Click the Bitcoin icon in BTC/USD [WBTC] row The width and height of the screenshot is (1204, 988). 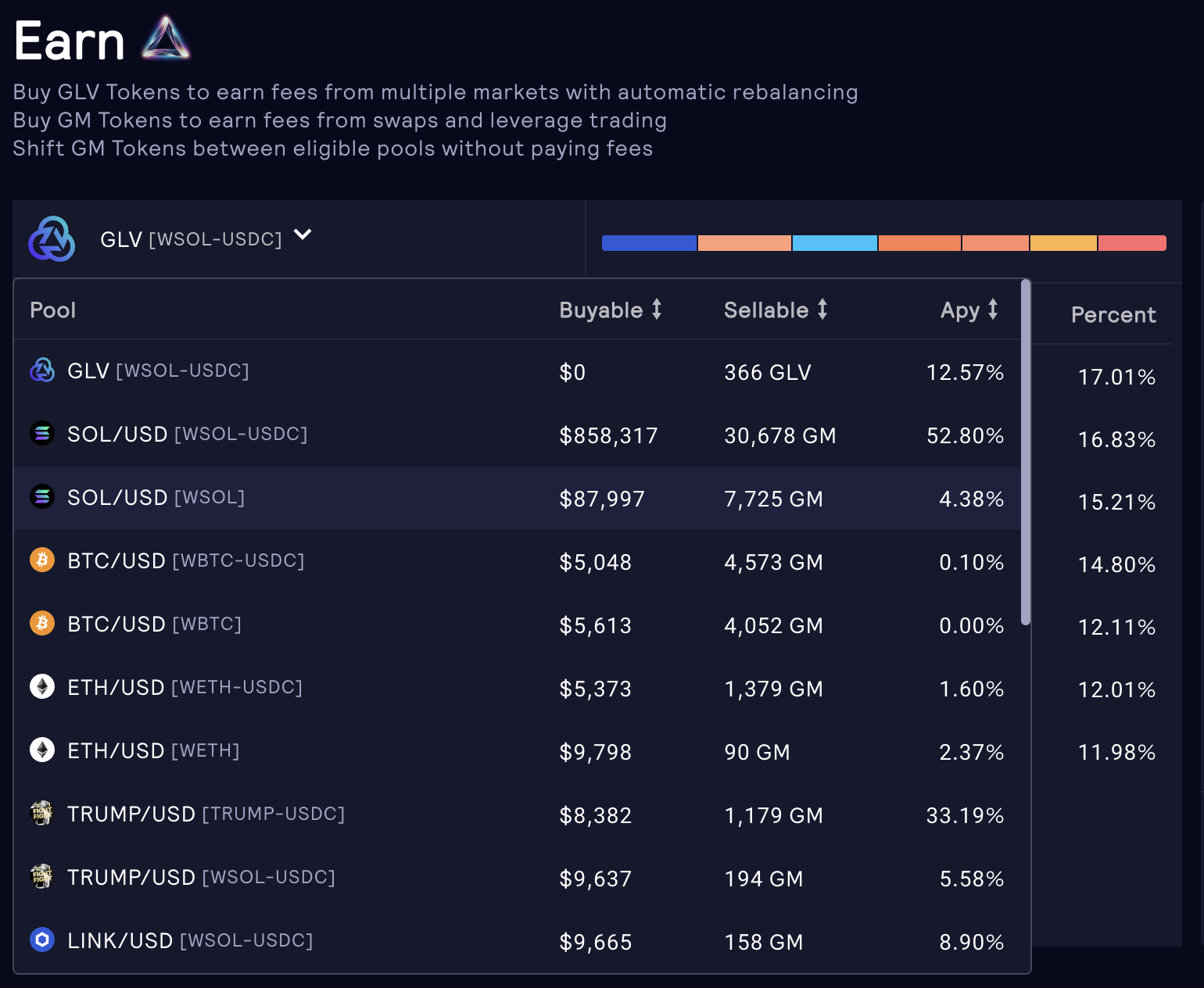[x=41, y=624]
